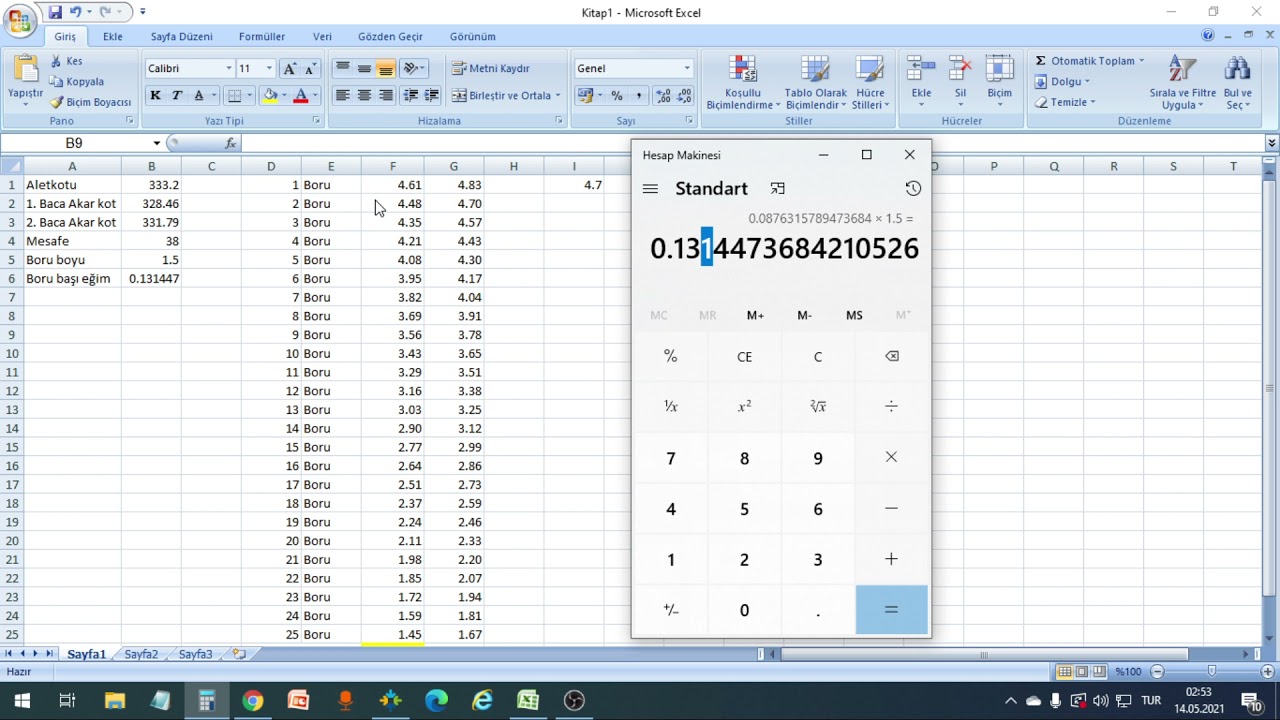The width and height of the screenshot is (1280, 720).
Task: Open Tablo Olarak Biçimlendir gallery
Action: 816,82
